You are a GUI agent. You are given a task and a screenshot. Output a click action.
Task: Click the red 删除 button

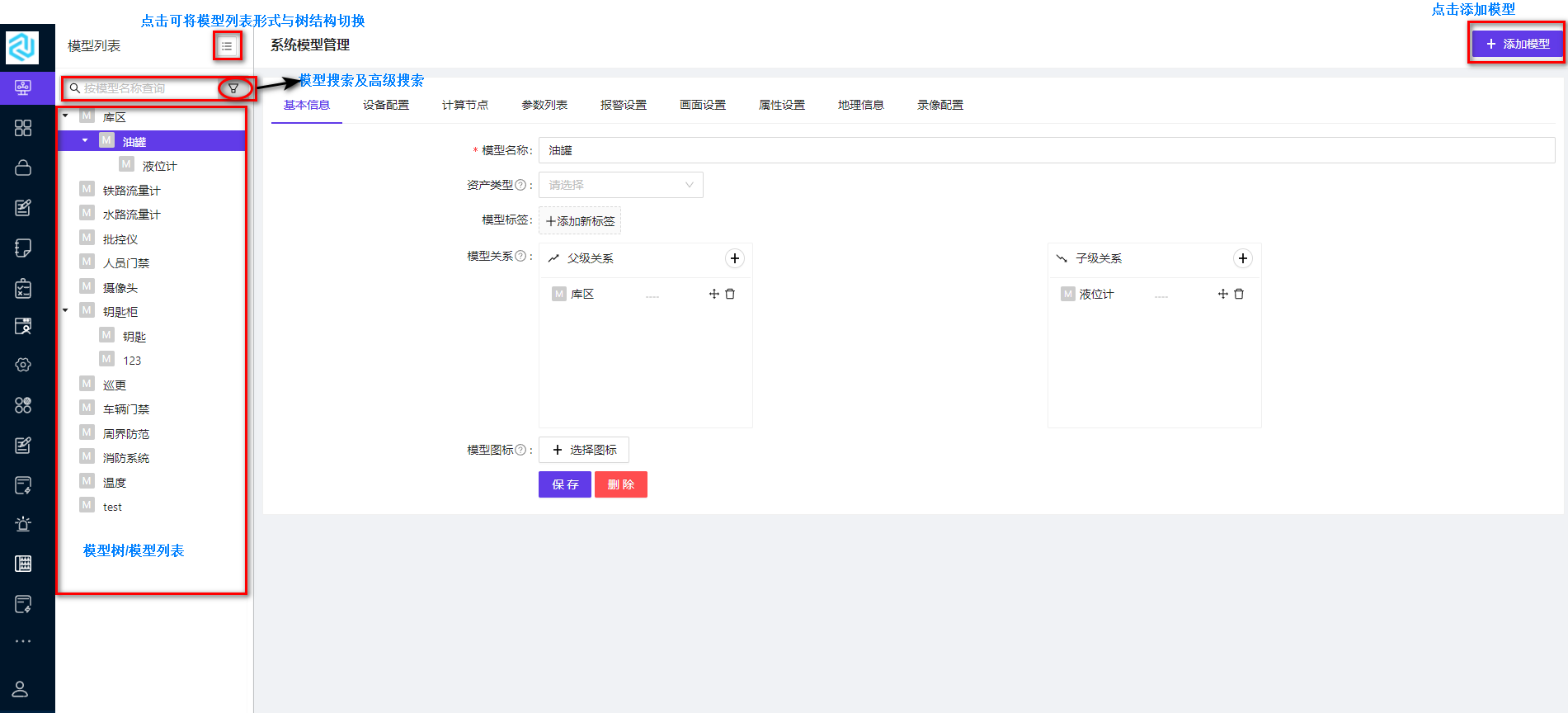[x=621, y=484]
